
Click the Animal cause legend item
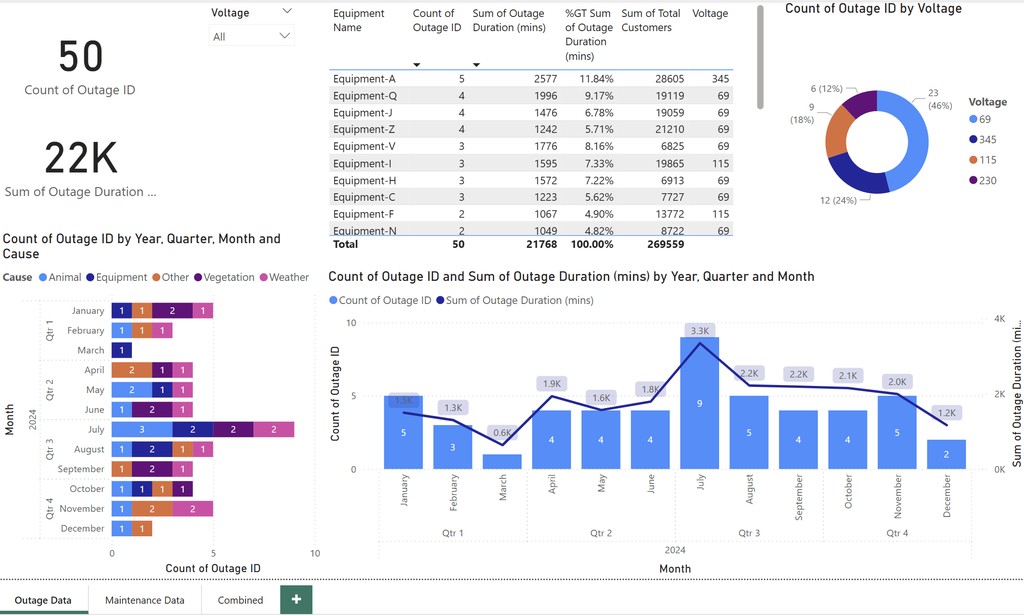[60, 277]
